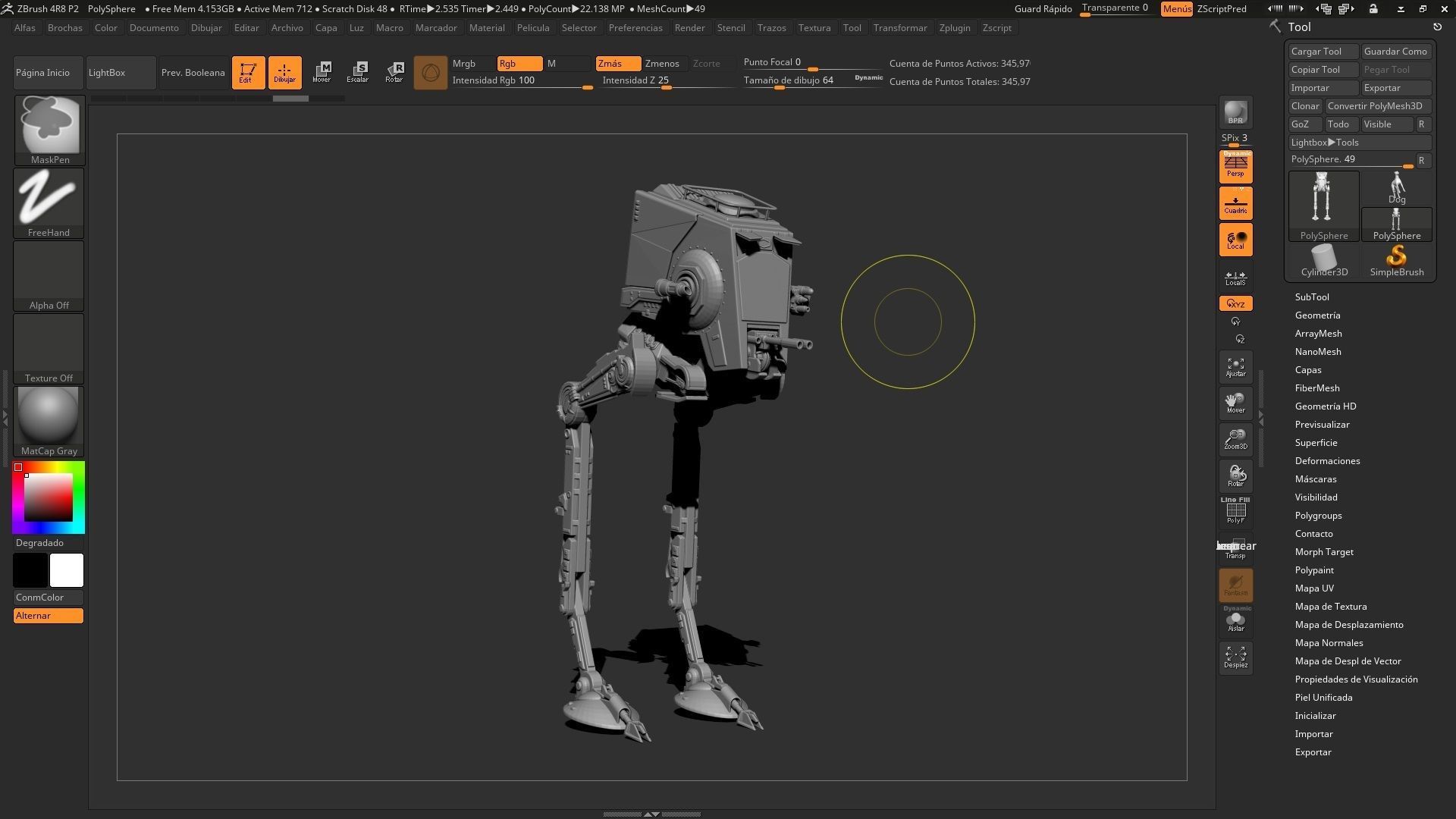Open the Zplugin menu
1456x819 pixels.
955,28
